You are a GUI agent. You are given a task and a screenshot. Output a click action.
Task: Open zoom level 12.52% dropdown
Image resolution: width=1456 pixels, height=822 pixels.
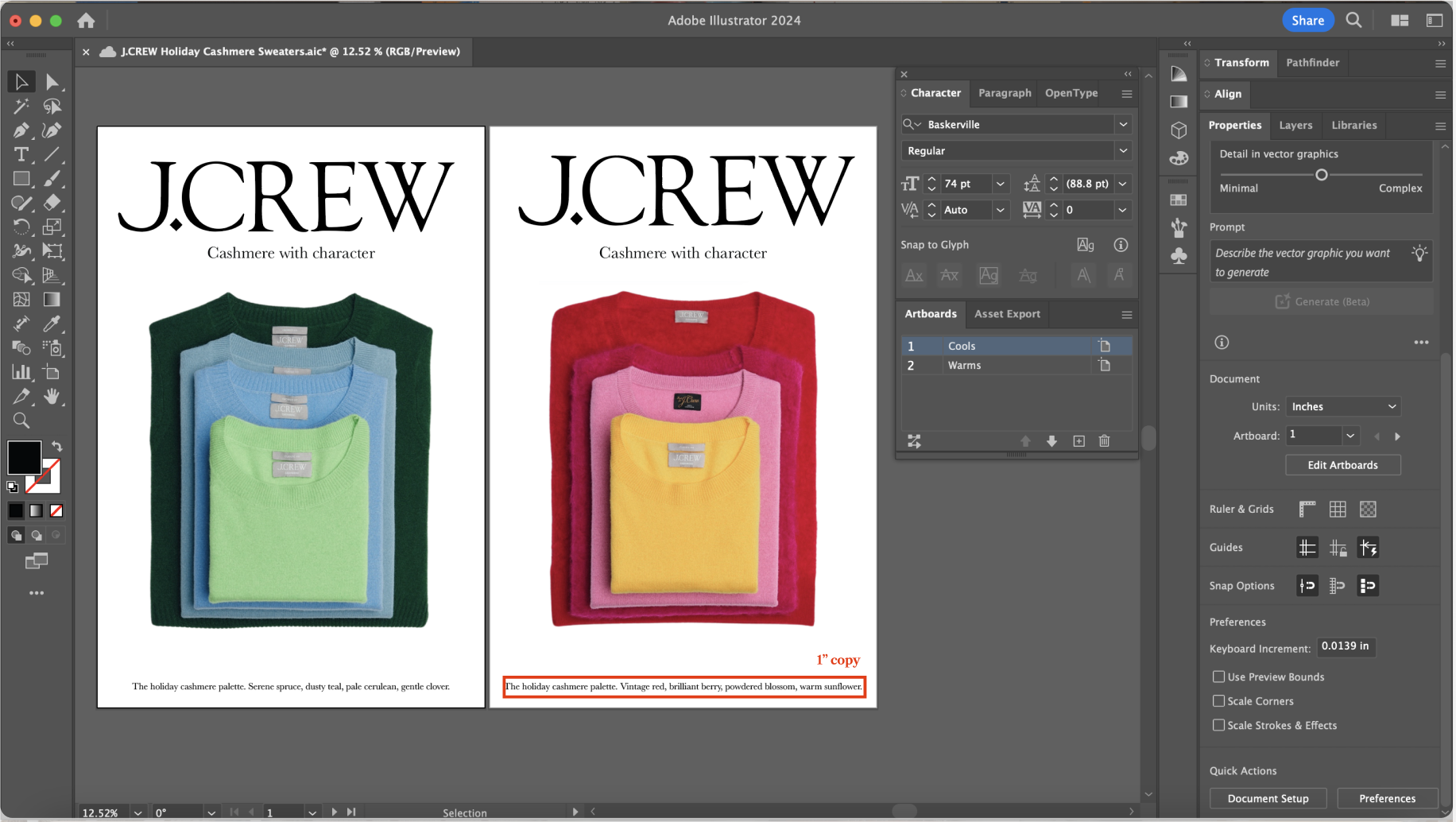137,812
